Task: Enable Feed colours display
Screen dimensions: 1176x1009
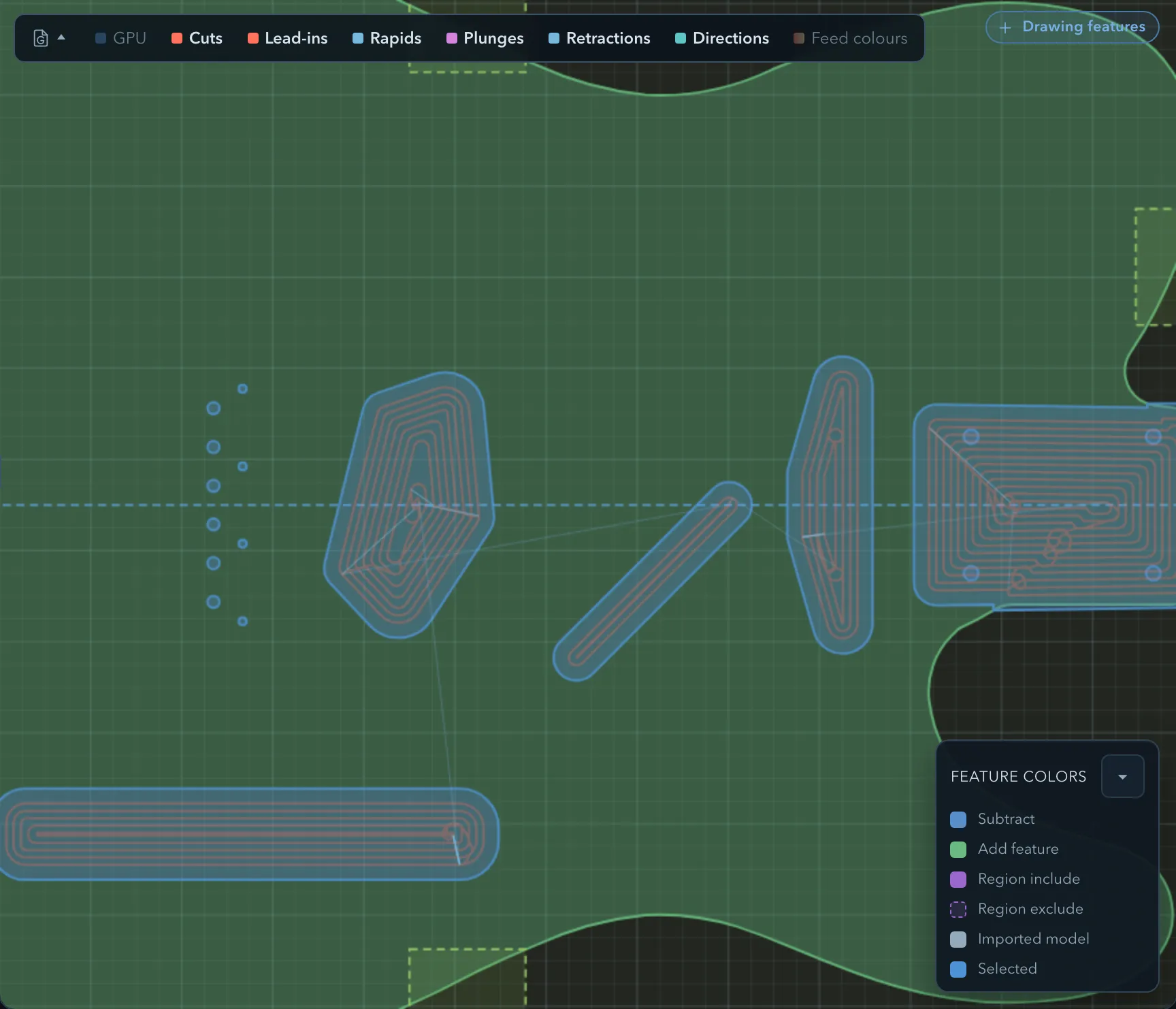Action: coord(851,38)
